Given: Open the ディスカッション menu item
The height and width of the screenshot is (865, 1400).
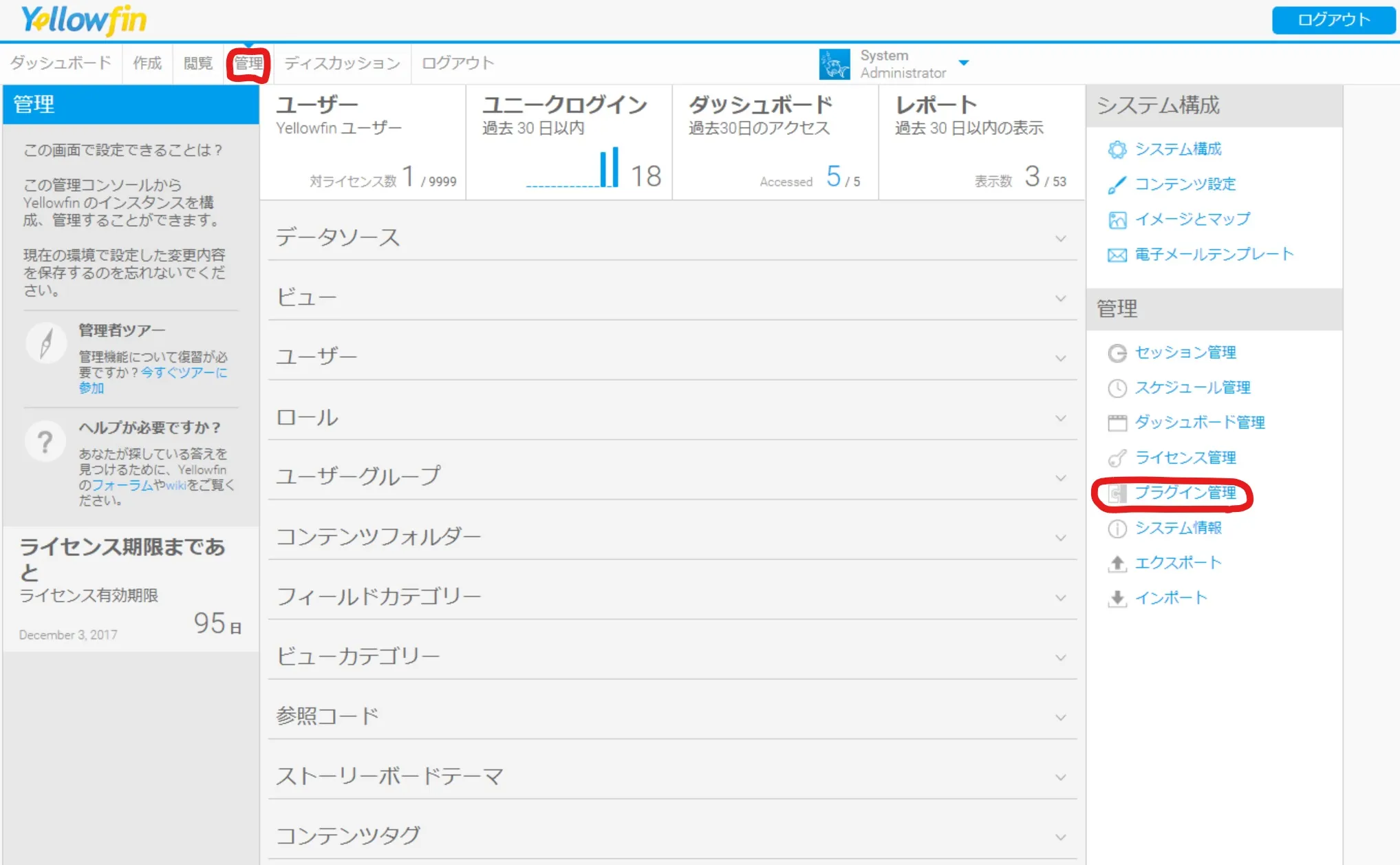Looking at the screenshot, I should click(342, 63).
